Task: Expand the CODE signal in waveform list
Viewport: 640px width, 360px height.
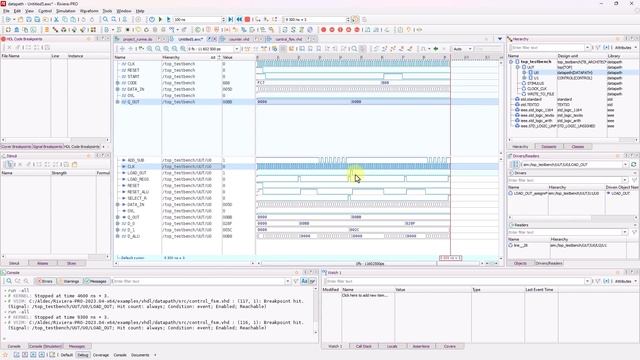Action: [x=118, y=83]
